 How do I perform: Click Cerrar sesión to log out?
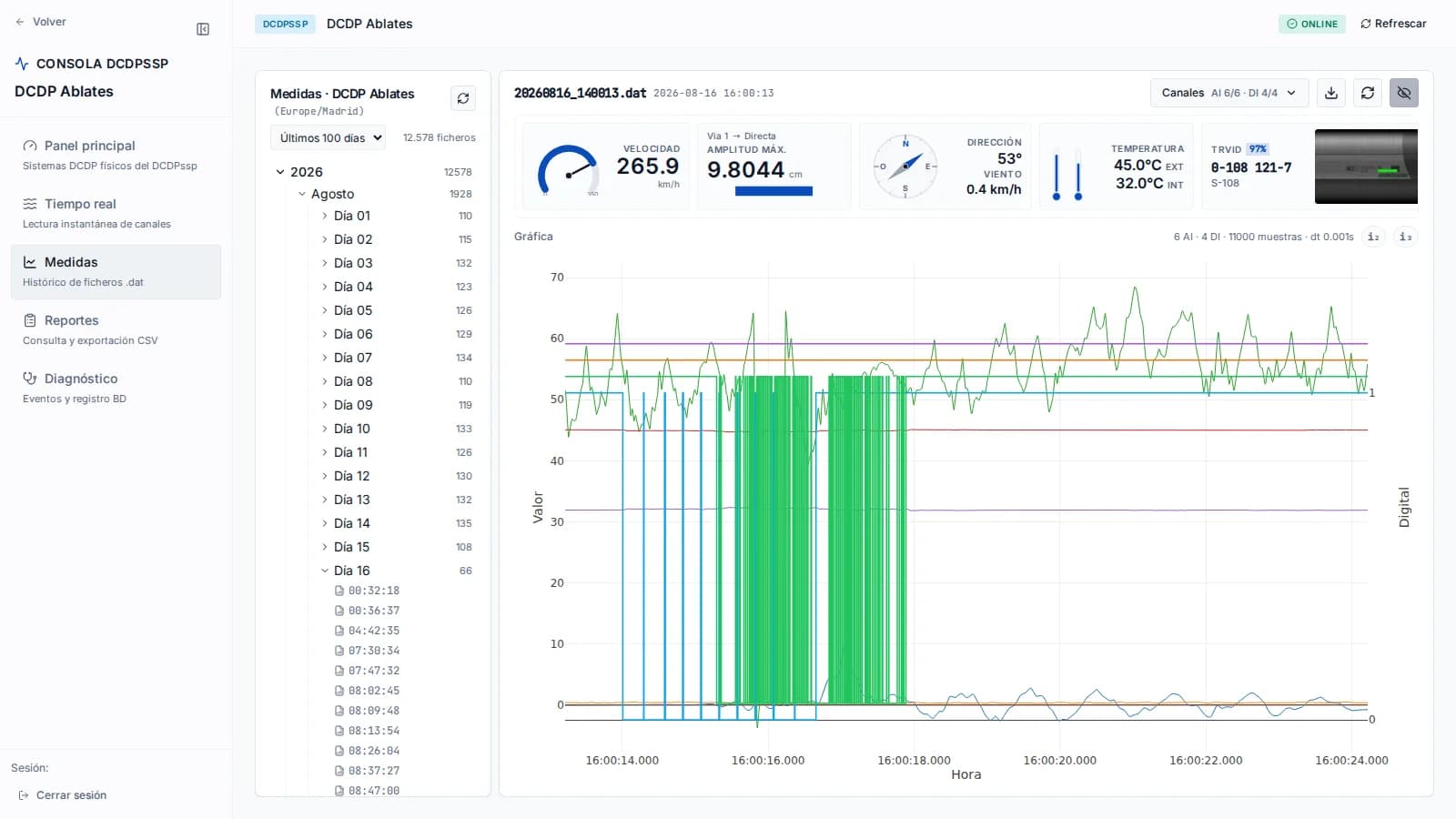point(63,795)
